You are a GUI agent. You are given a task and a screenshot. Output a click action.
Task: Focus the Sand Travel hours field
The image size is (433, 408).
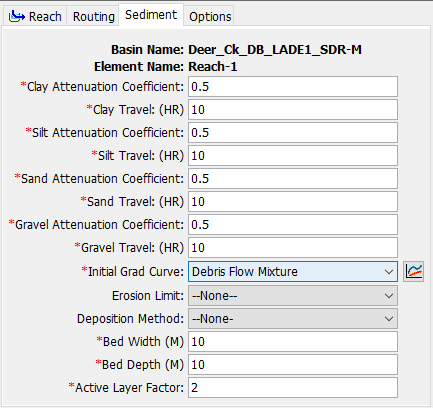tap(293, 202)
